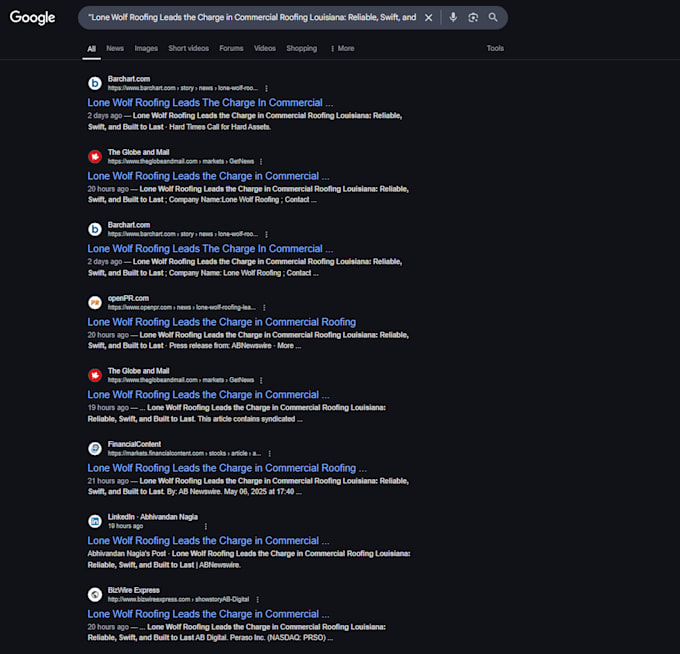Click BizWire Express site name text
Image resolution: width=680 pixels, height=654 pixels.
click(134, 590)
